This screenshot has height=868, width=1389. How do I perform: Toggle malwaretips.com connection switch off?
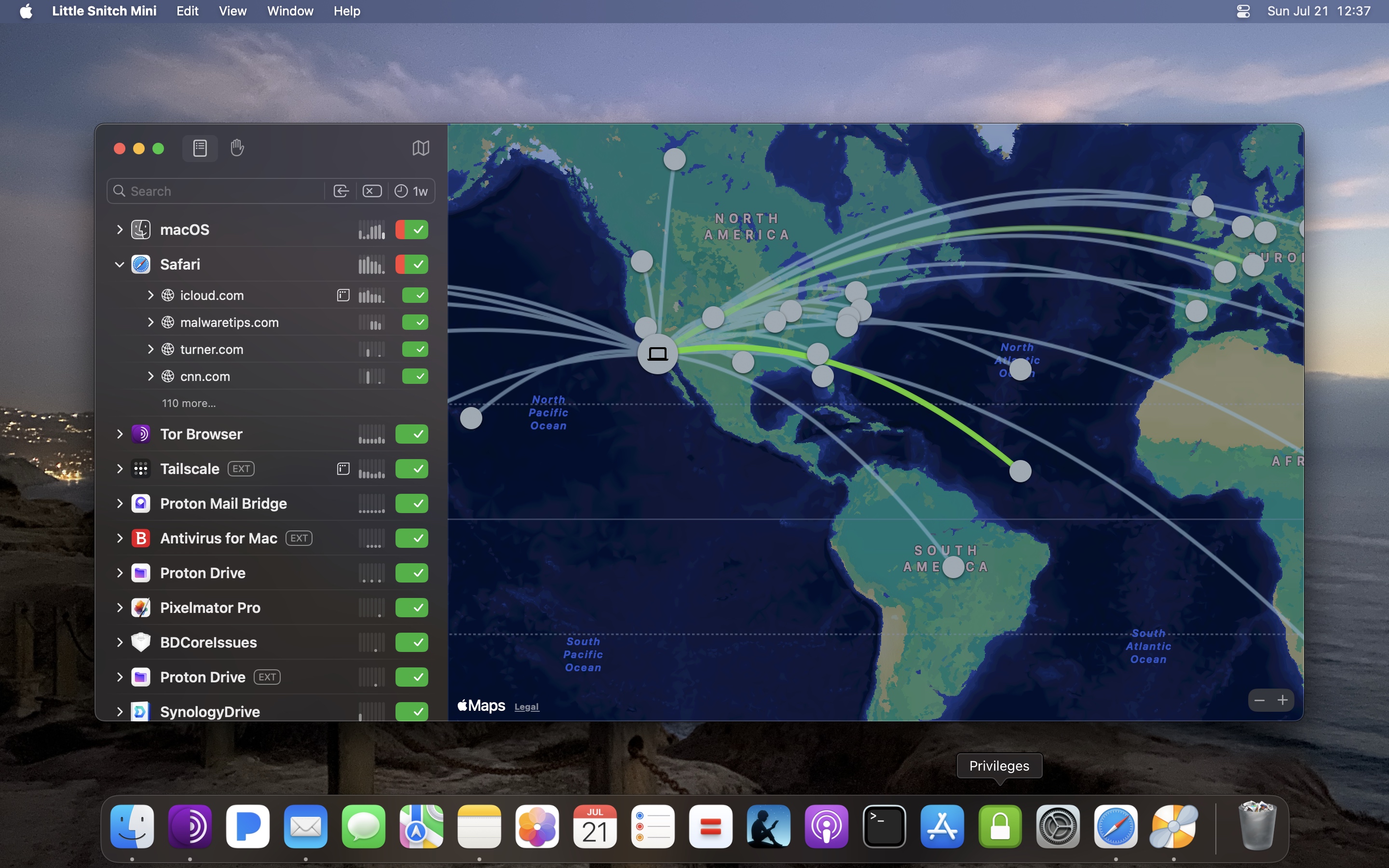point(415,323)
